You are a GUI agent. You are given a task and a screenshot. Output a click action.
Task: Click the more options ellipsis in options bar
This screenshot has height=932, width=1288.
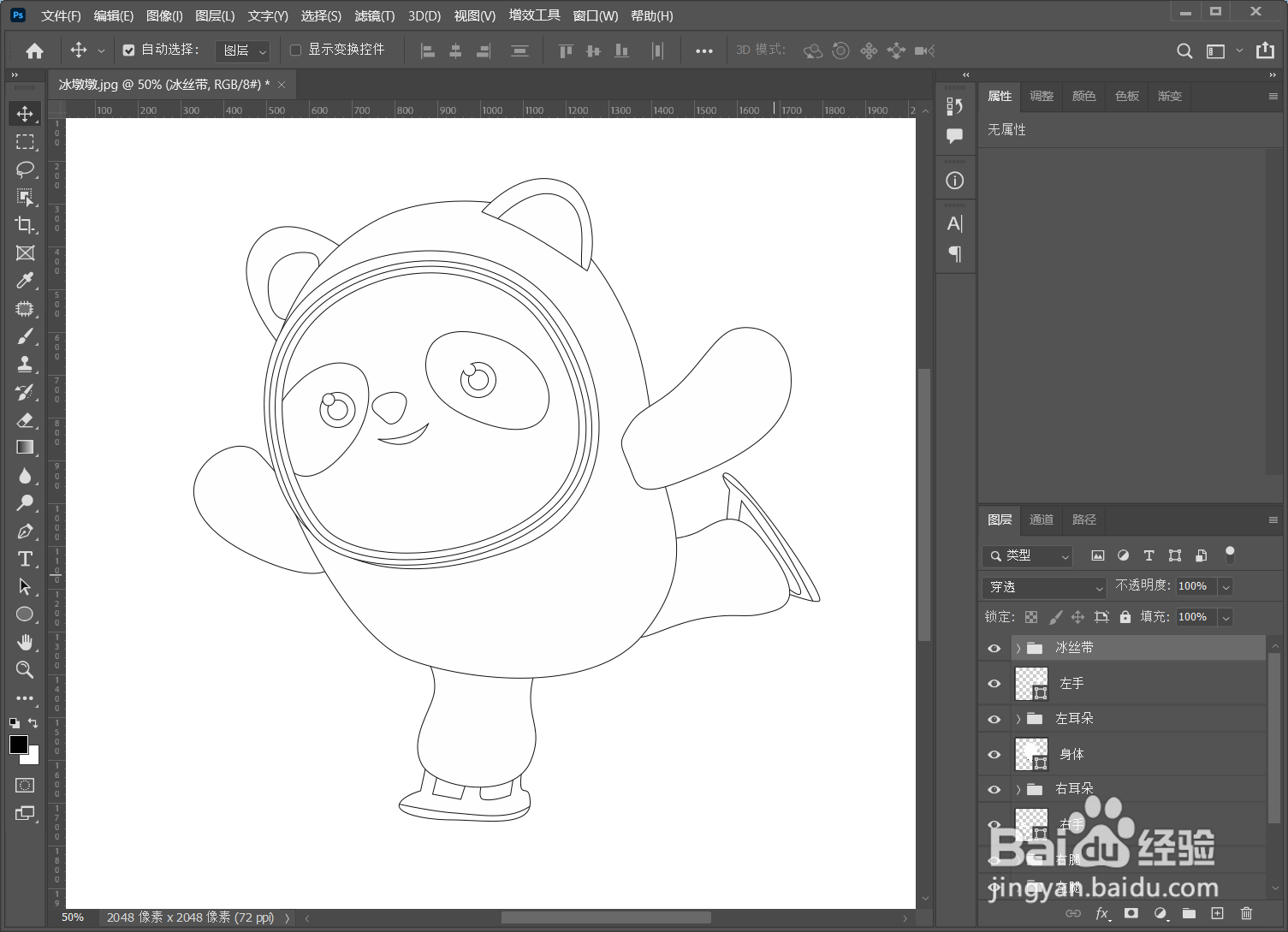(703, 51)
